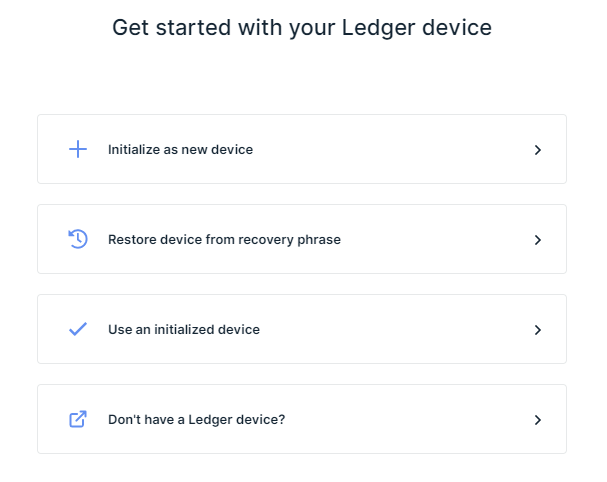Click the Get started with your Ledger heading
This screenshot has height=482, width=607.
pyautogui.click(x=302, y=28)
